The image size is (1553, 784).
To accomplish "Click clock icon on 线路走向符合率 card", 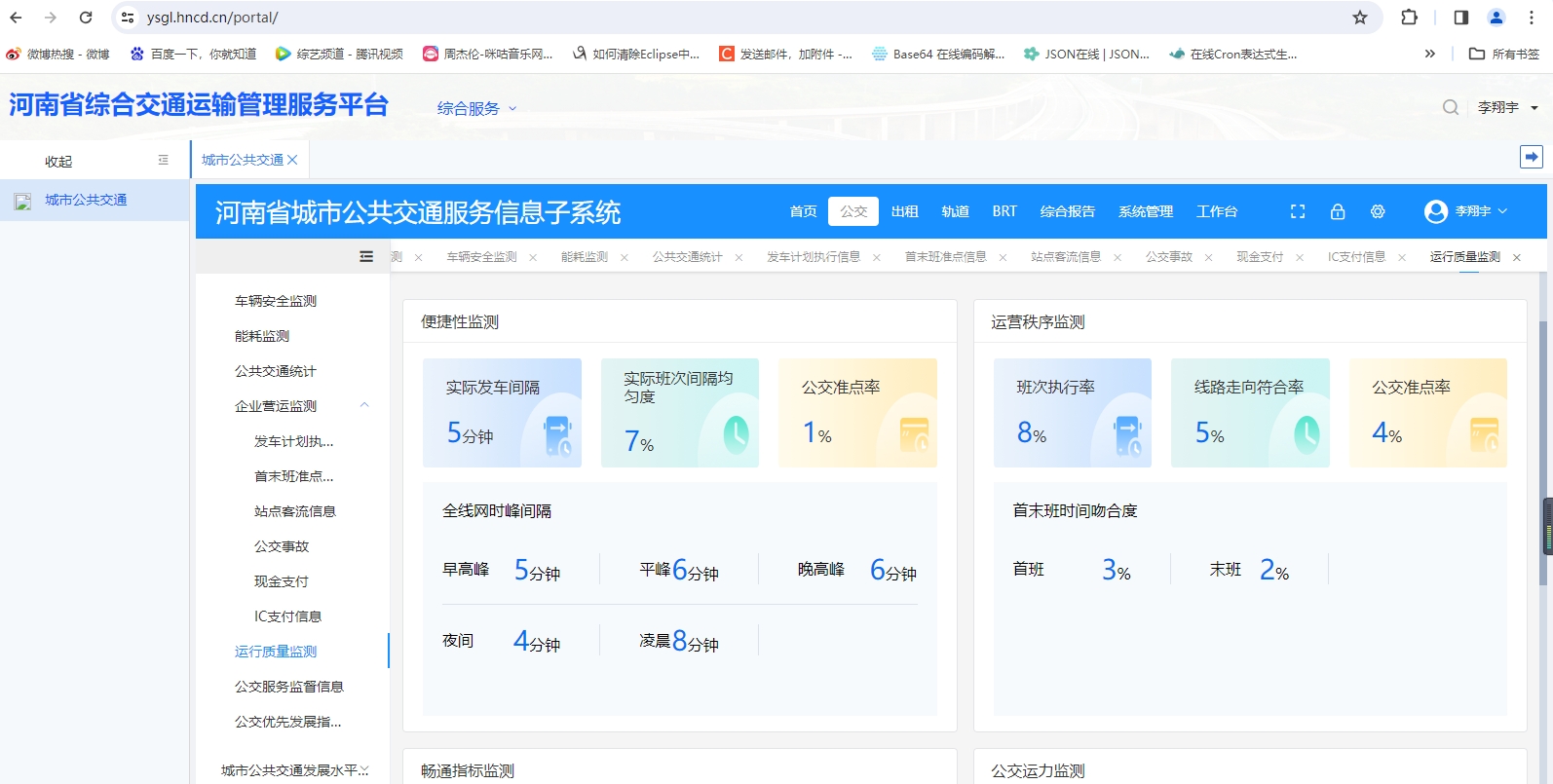I will (x=1307, y=434).
